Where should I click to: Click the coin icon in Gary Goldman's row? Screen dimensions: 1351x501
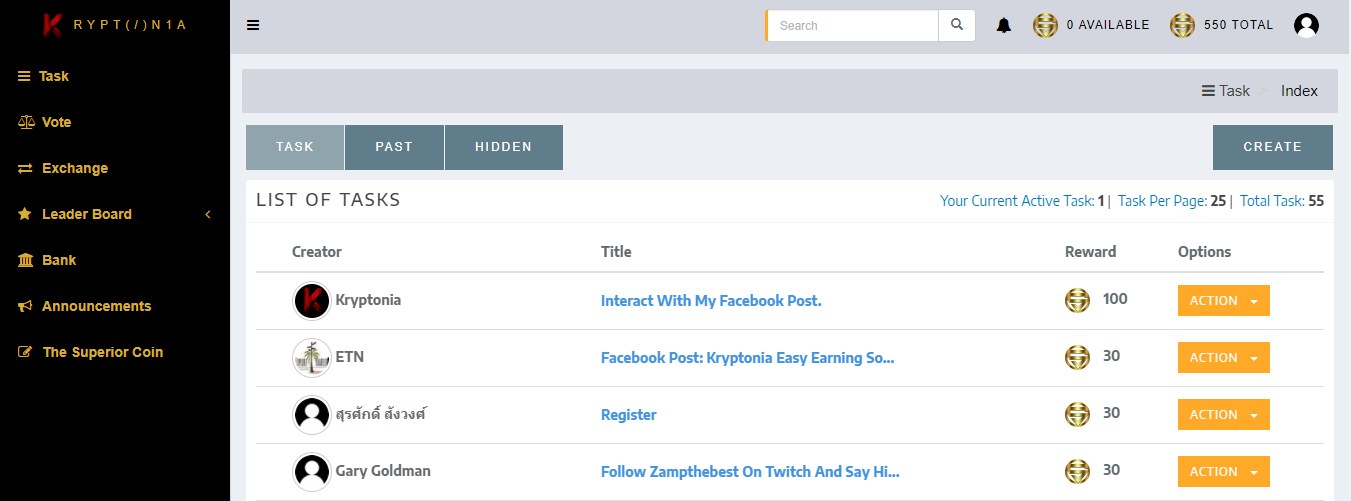[x=1077, y=471]
